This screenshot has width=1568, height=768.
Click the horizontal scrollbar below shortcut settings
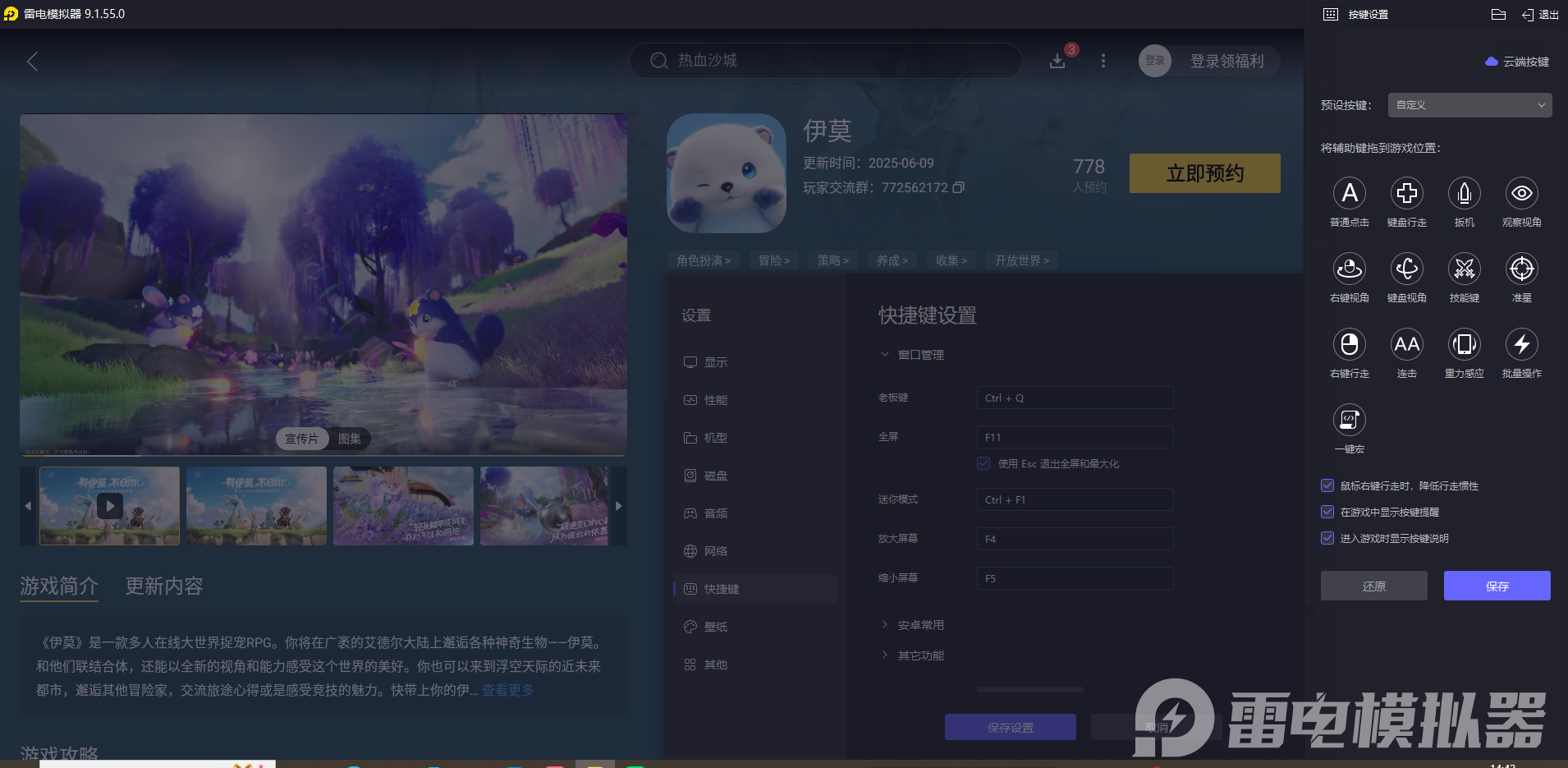(1030, 689)
